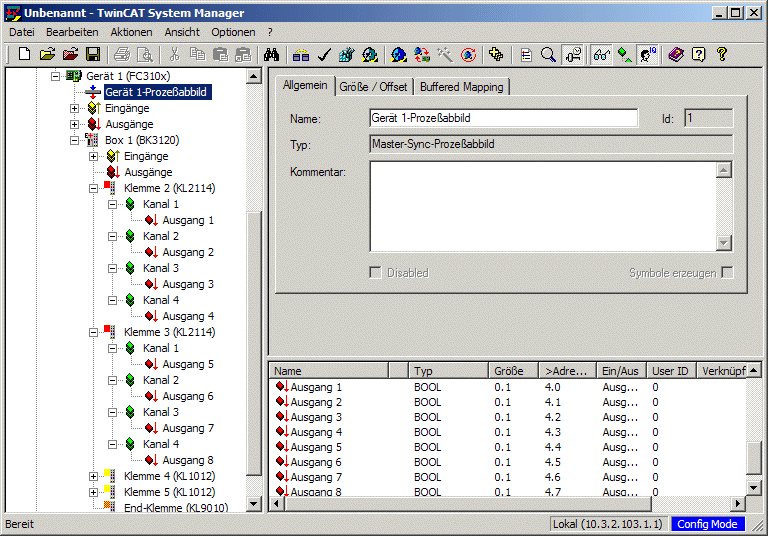The height and width of the screenshot is (536, 768).
Task: Sort table by the Name column header
Action: click(329, 371)
